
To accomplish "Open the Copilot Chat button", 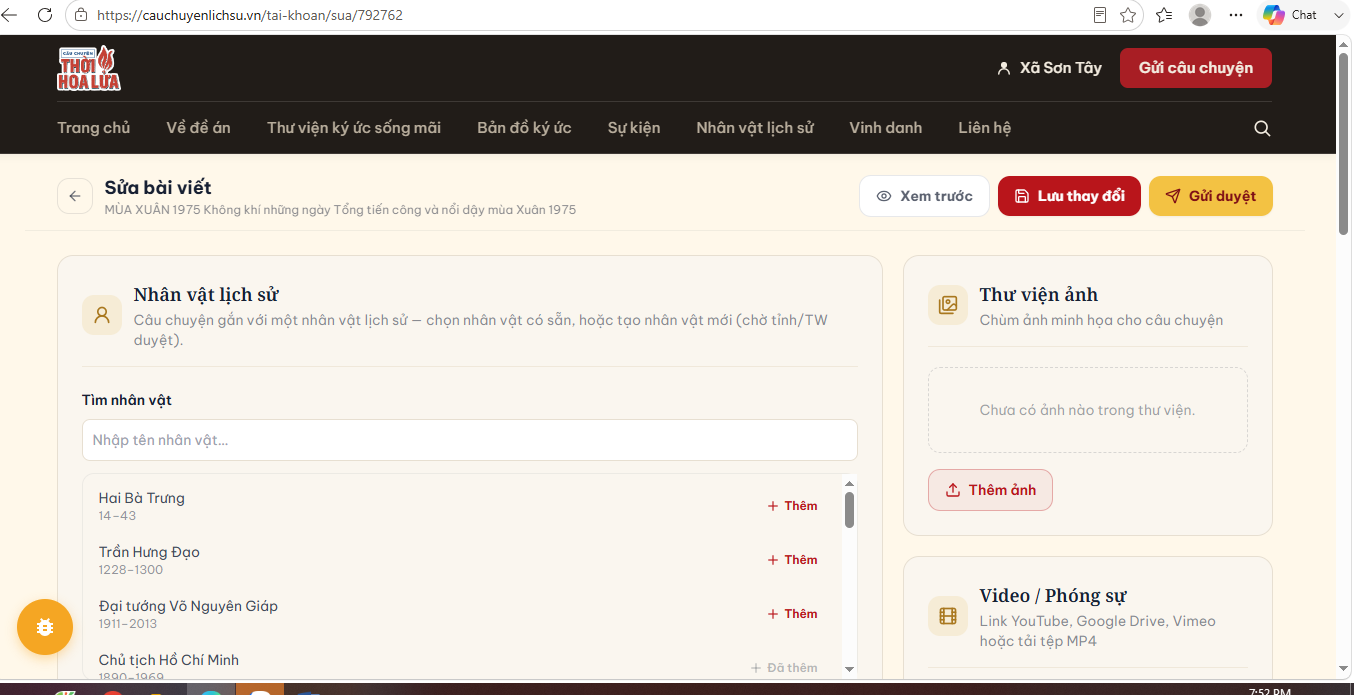I will [x=1290, y=15].
